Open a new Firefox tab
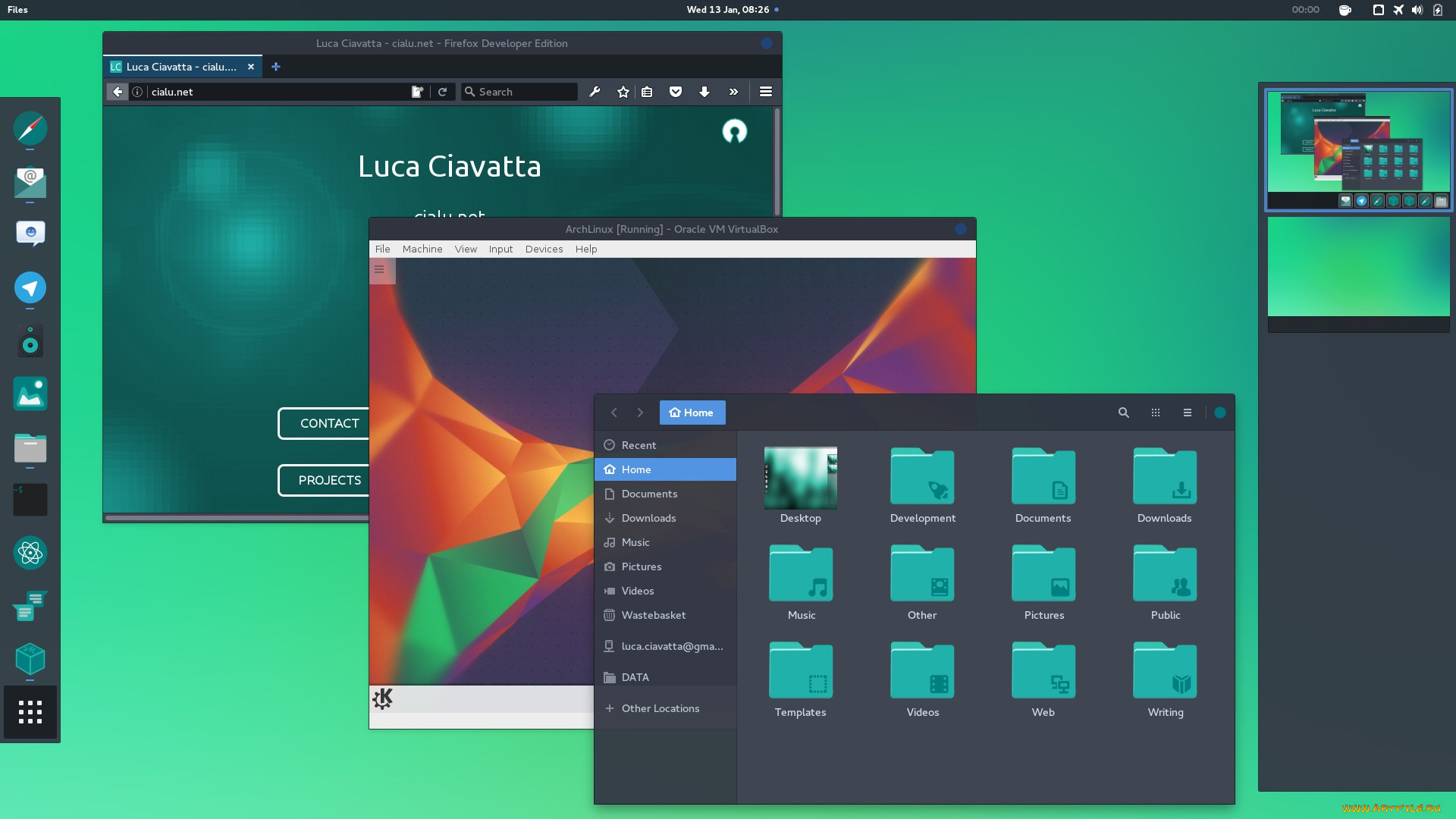 coord(276,67)
